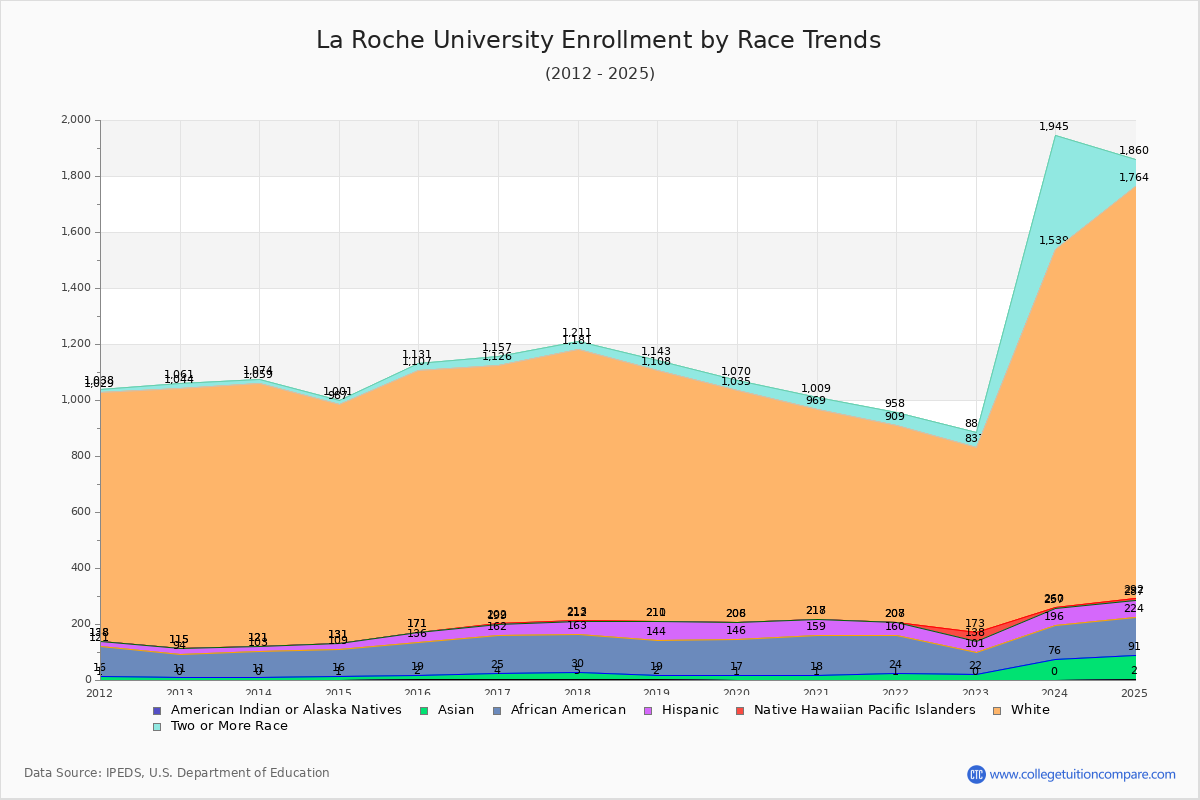Click the 1,200 y-axis label

click(76, 344)
